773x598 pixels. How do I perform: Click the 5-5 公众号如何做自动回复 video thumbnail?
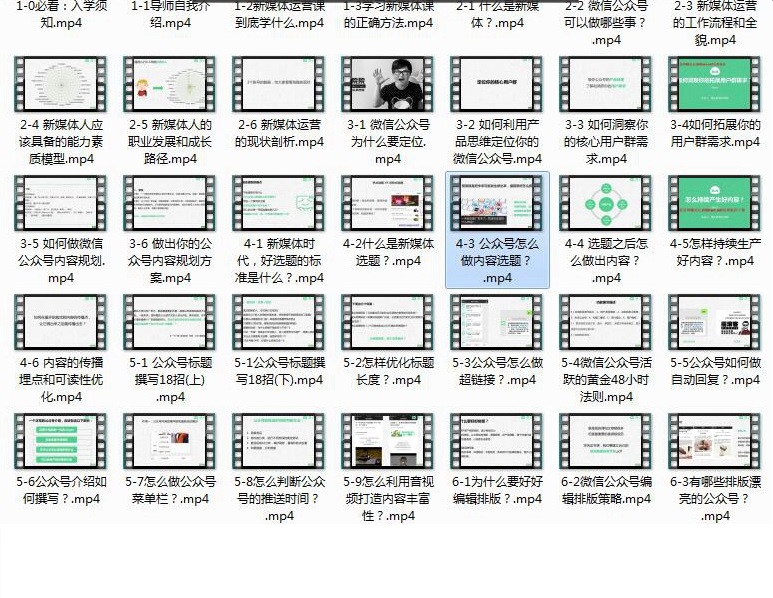pyautogui.click(x=715, y=323)
